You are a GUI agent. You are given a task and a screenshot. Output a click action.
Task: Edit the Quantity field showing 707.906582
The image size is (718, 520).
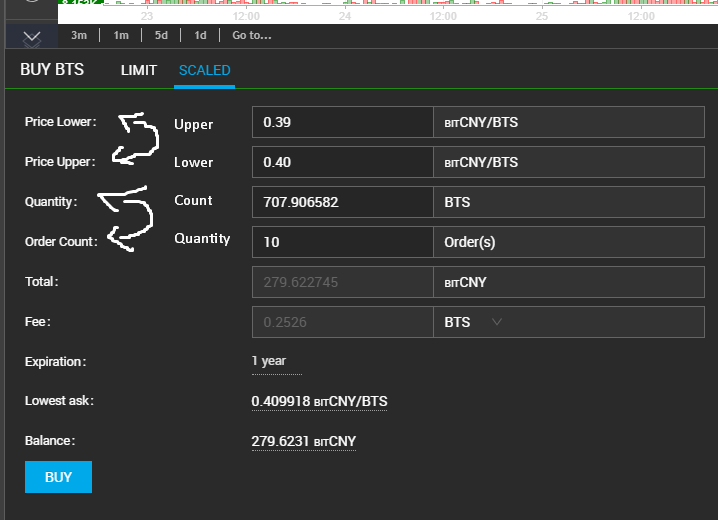[343, 202]
